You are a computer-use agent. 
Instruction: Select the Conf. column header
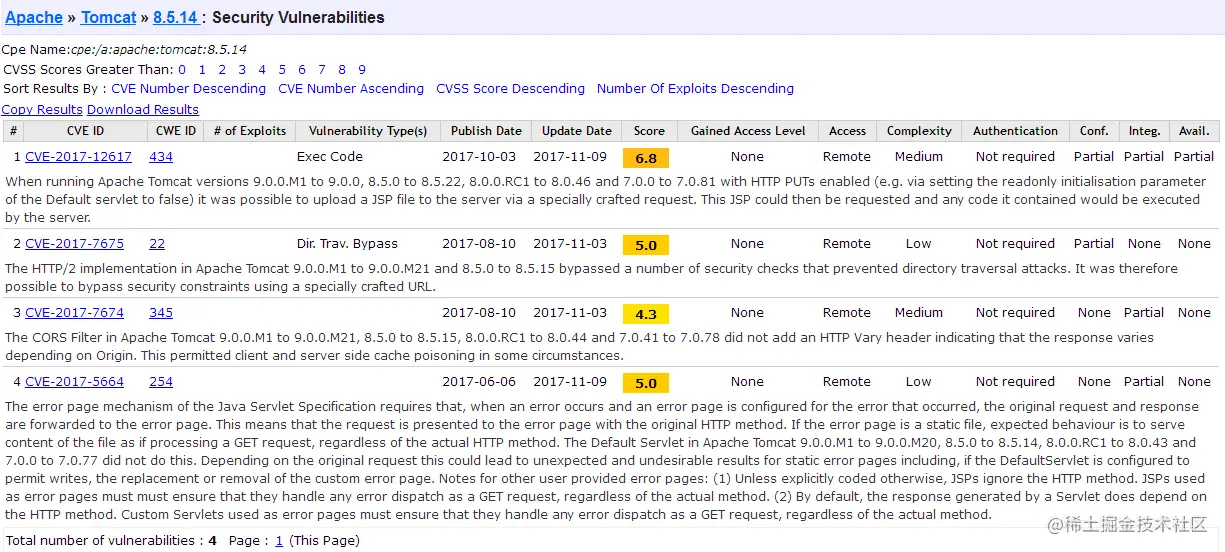tap(1094, 131)
